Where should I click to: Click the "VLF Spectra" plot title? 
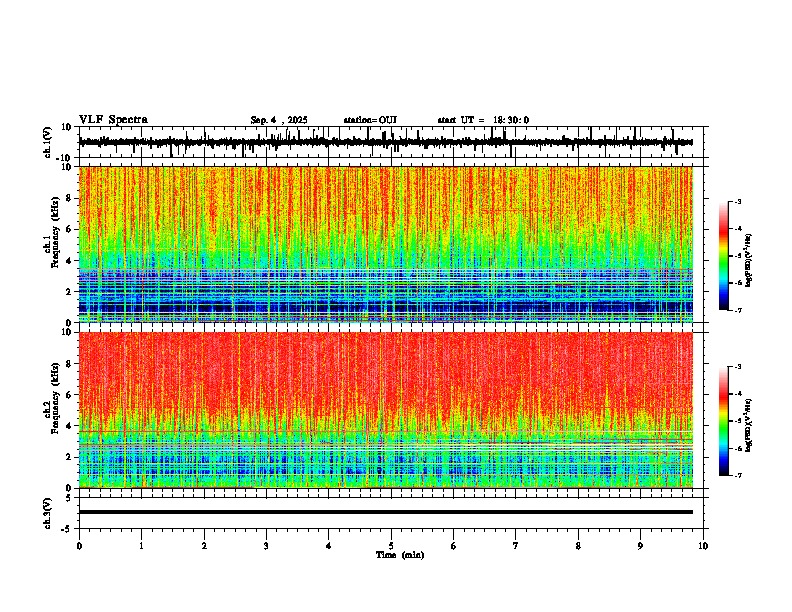pyautogui.click(x=113, y=119)
